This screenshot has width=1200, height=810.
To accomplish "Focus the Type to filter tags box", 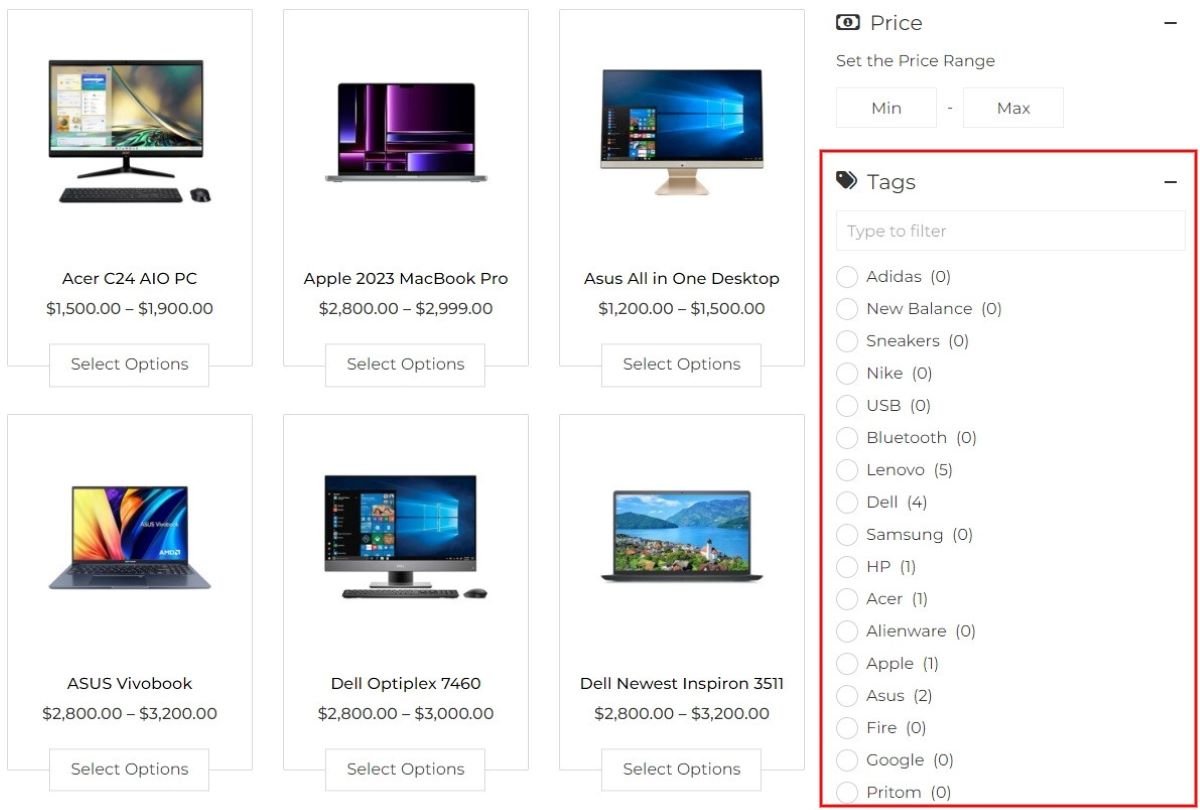I will (x=1010, y=231).
